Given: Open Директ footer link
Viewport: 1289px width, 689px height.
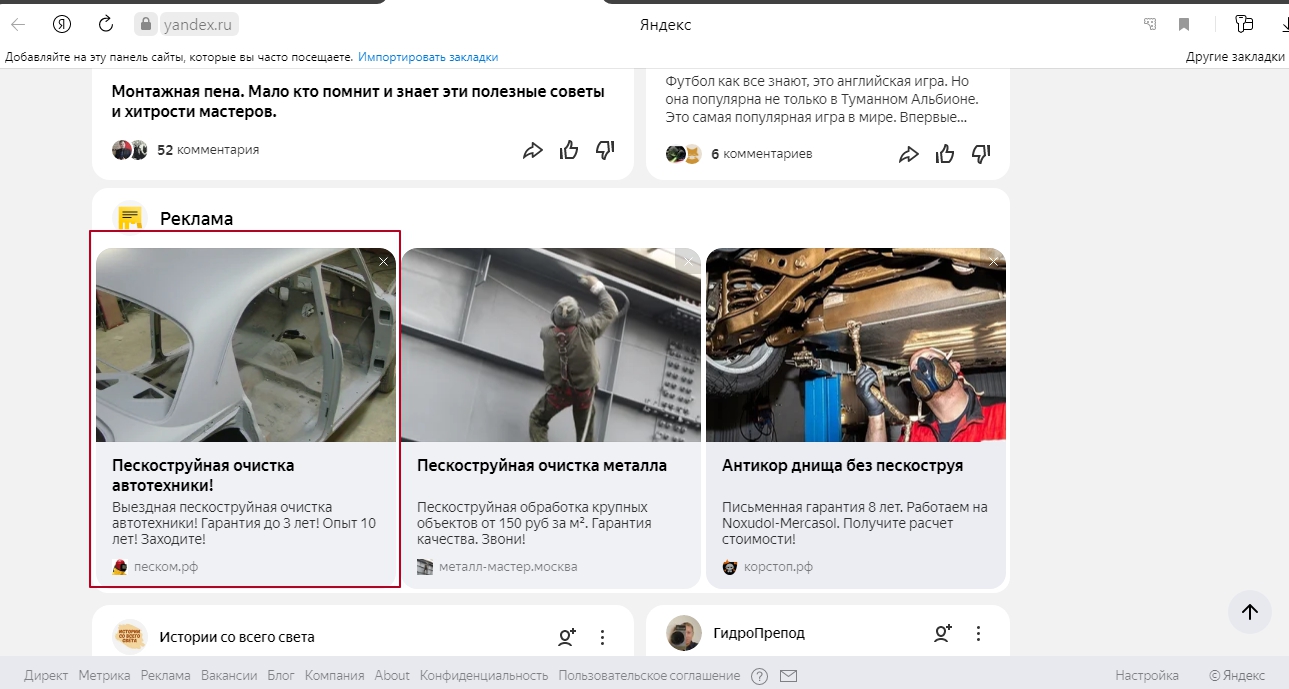Looking at the screenshot, I should coord(46,676).
